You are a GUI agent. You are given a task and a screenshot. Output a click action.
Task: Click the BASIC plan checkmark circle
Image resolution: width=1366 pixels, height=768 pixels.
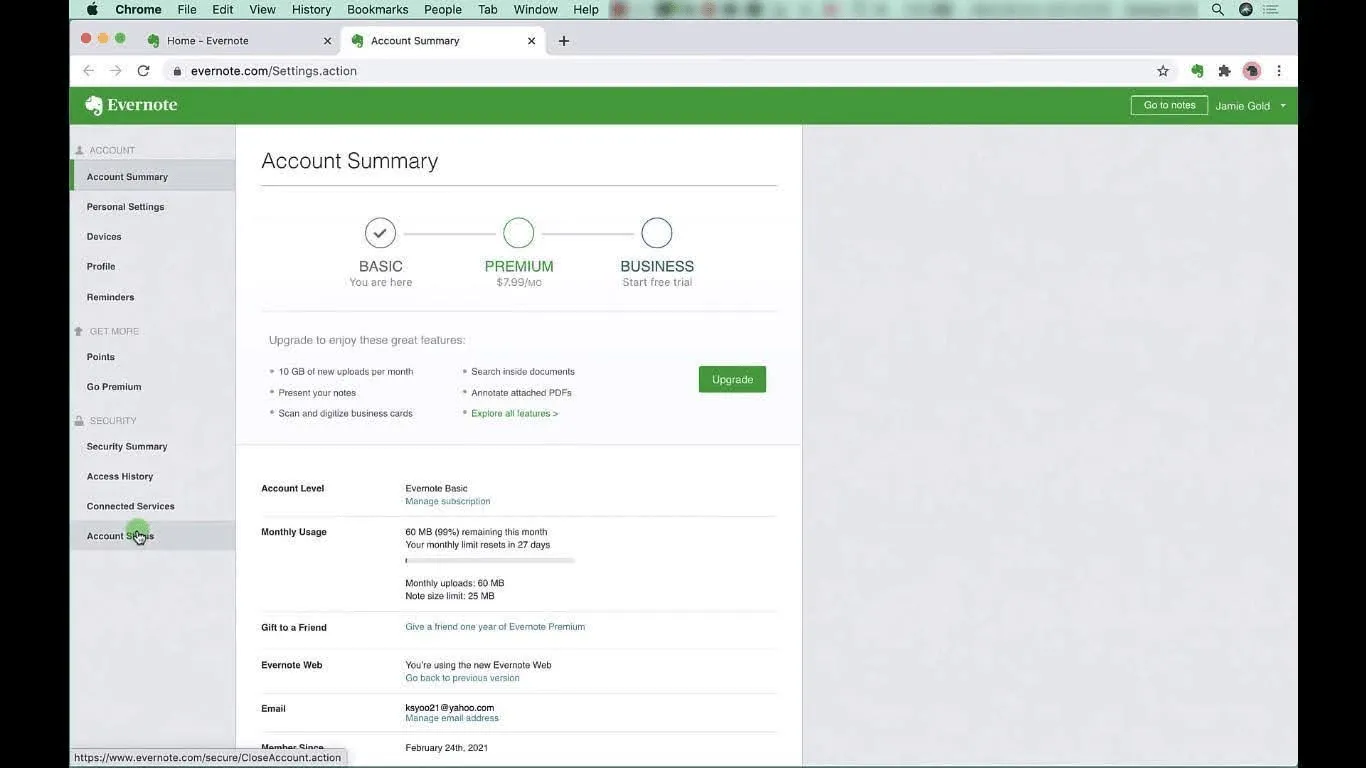click(x=380, y=233)
